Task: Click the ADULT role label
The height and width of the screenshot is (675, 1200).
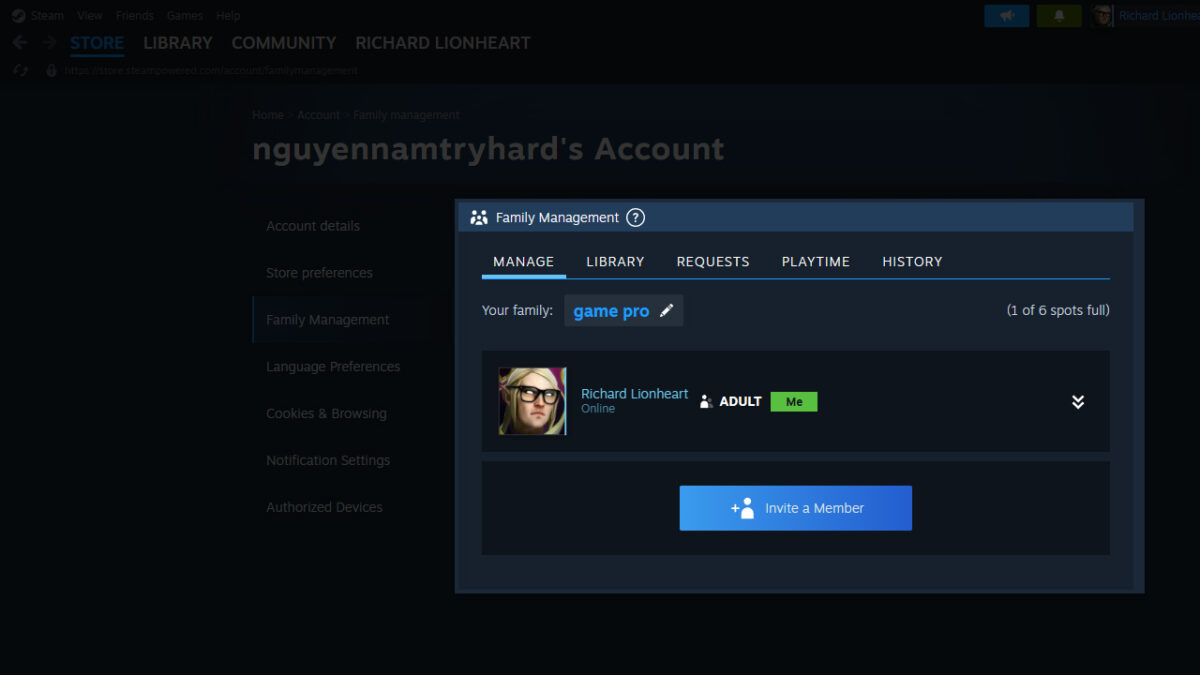Action: 741,401
